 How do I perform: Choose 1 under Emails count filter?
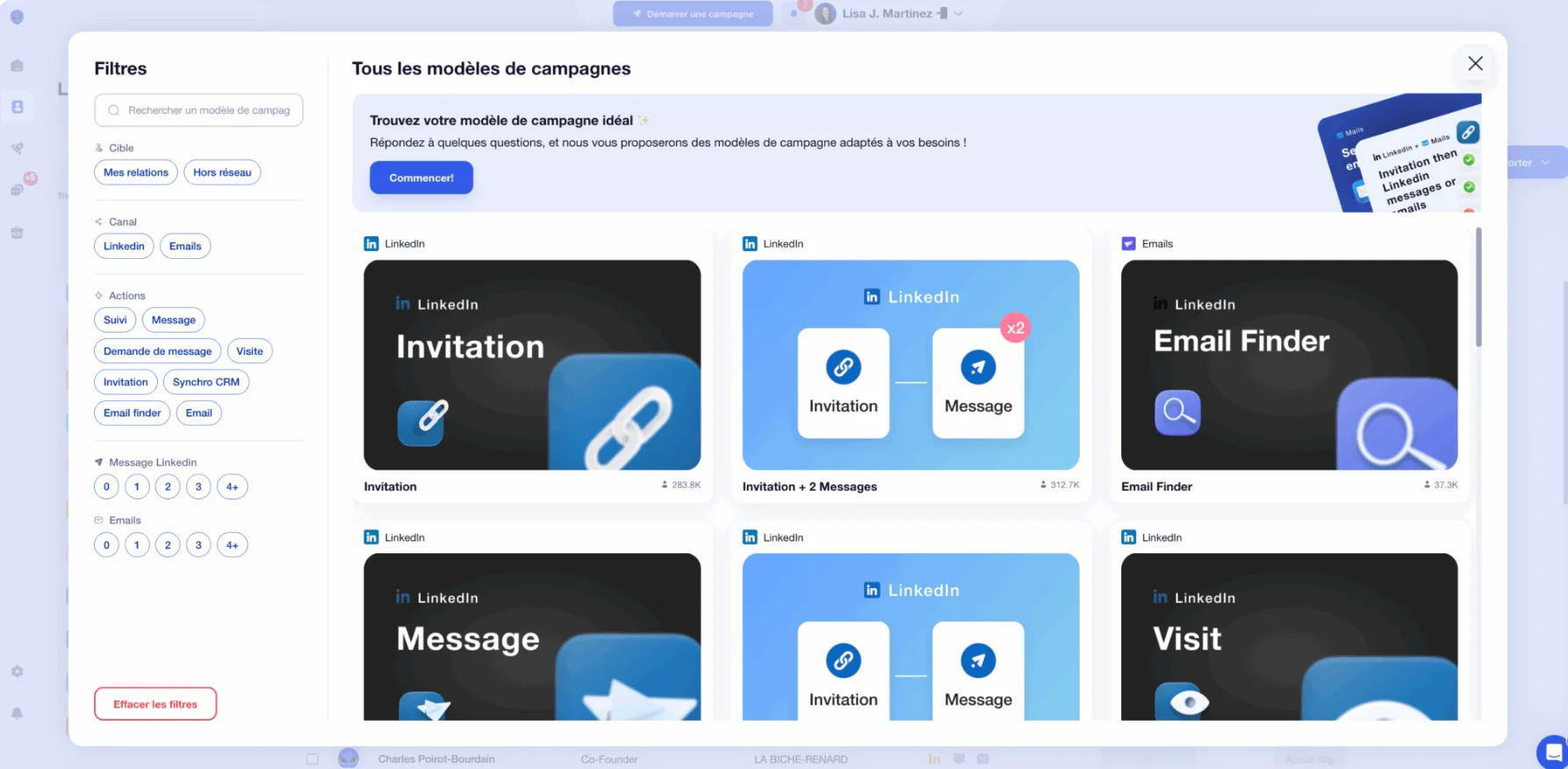coord(137,544)
